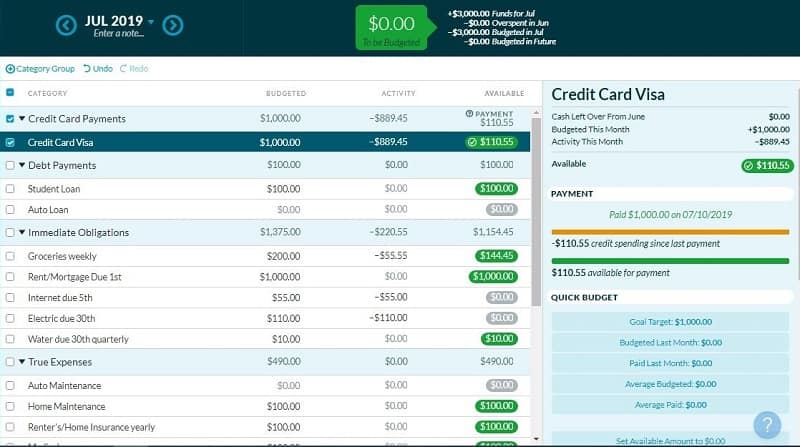The image size is (800, 447).
Task: Open the help question mark button
Action: pyautogui.click(x=766, y=424)
